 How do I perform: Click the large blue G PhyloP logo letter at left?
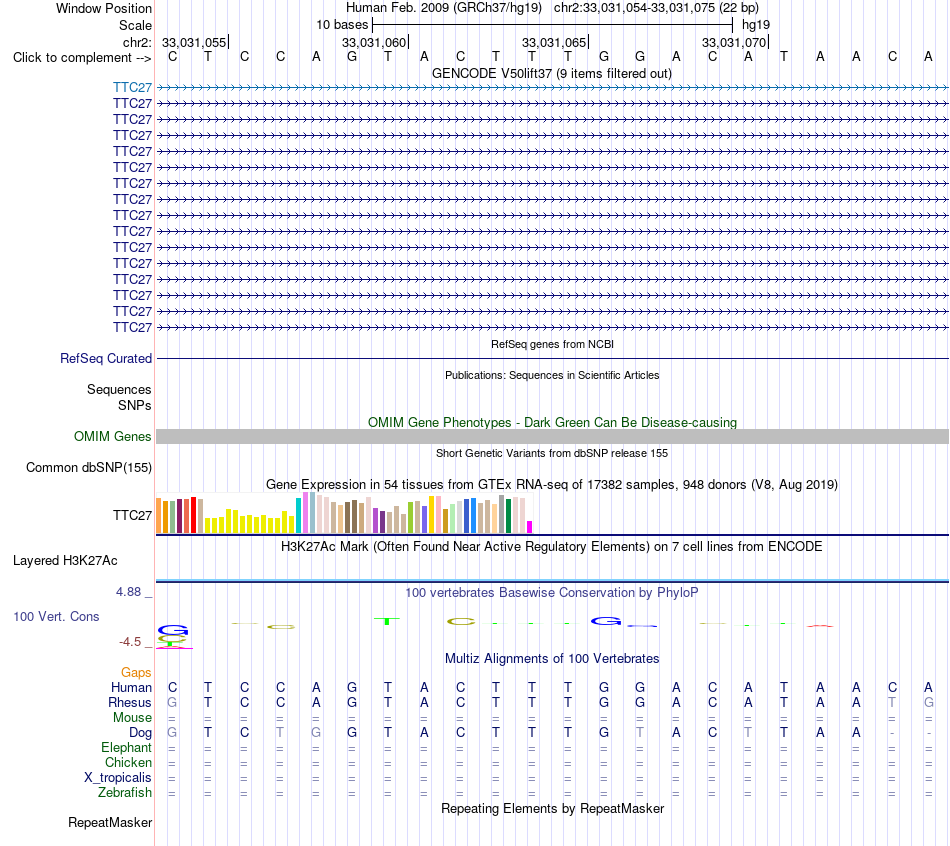[x=173, y=630]
